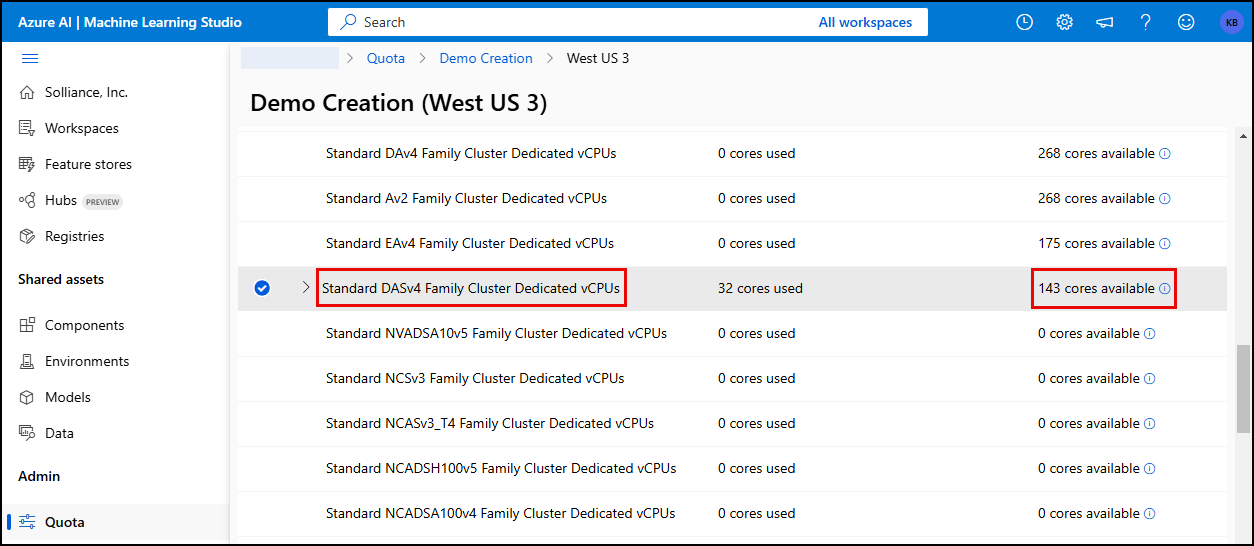Click the search magnifier icon

point(348,22)
